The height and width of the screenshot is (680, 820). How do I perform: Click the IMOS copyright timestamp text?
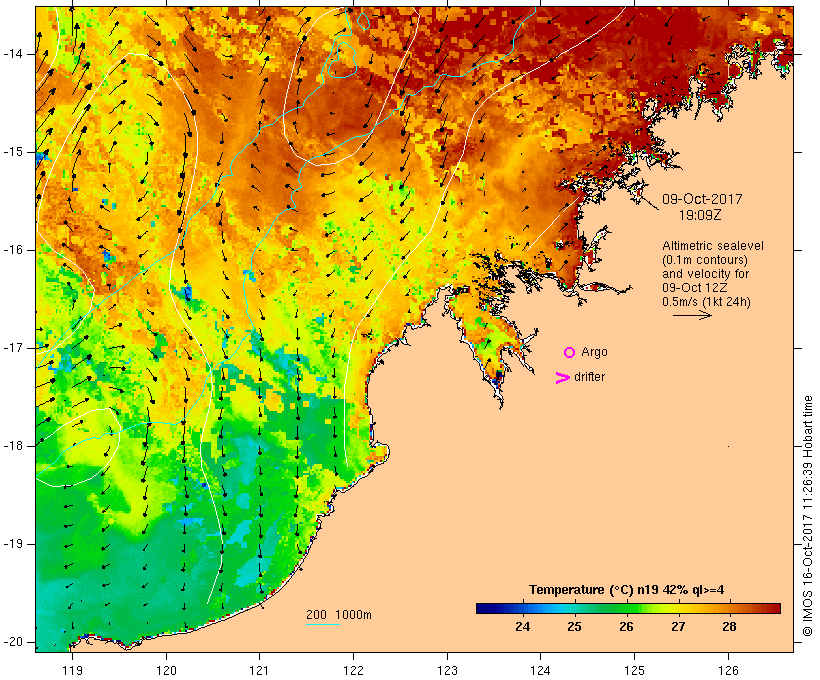[807, 516]
